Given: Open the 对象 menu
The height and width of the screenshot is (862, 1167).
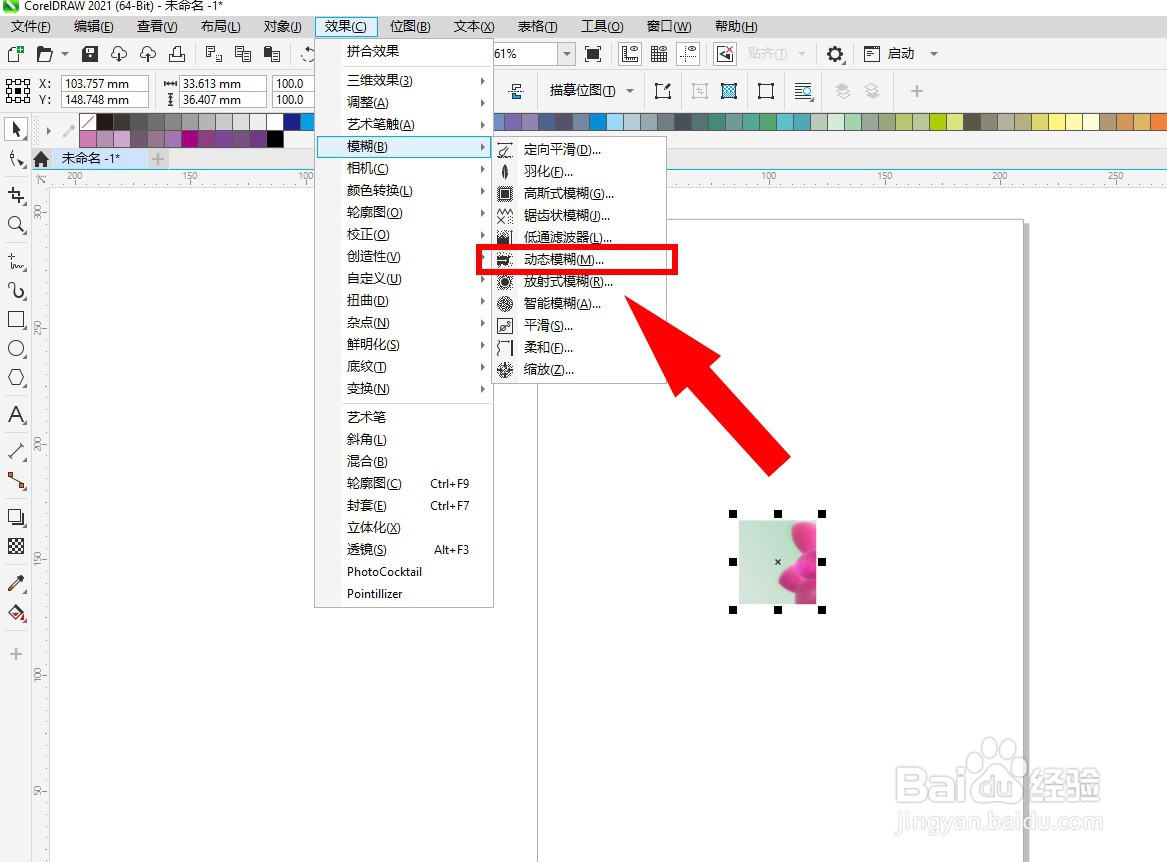Looking at the screenshot, I should click(283, 27).
